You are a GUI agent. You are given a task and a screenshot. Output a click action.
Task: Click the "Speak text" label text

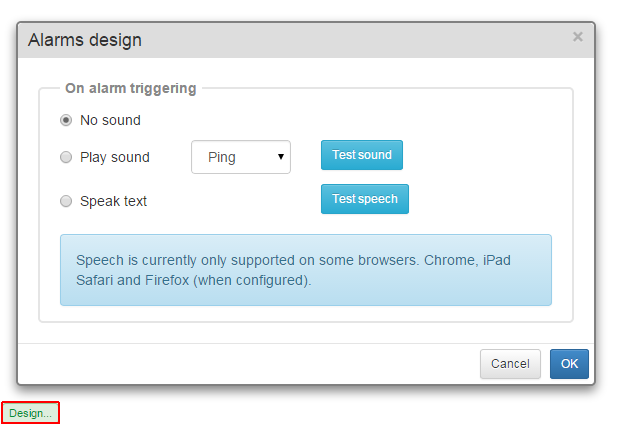pos(113,201)
